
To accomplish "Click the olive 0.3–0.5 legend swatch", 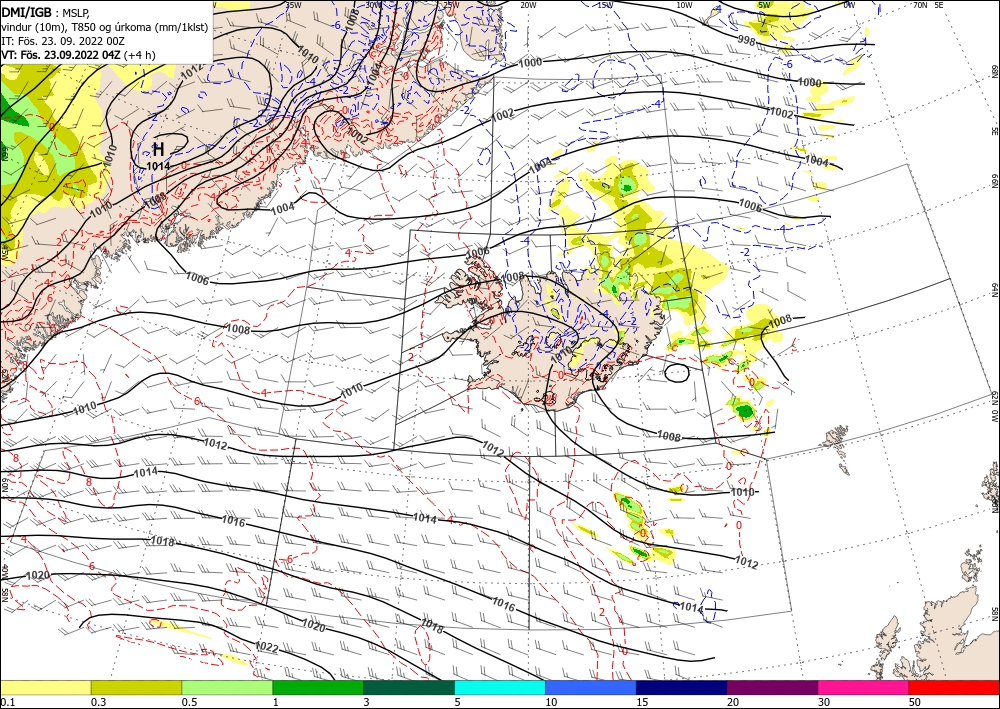I will [136, 687].
